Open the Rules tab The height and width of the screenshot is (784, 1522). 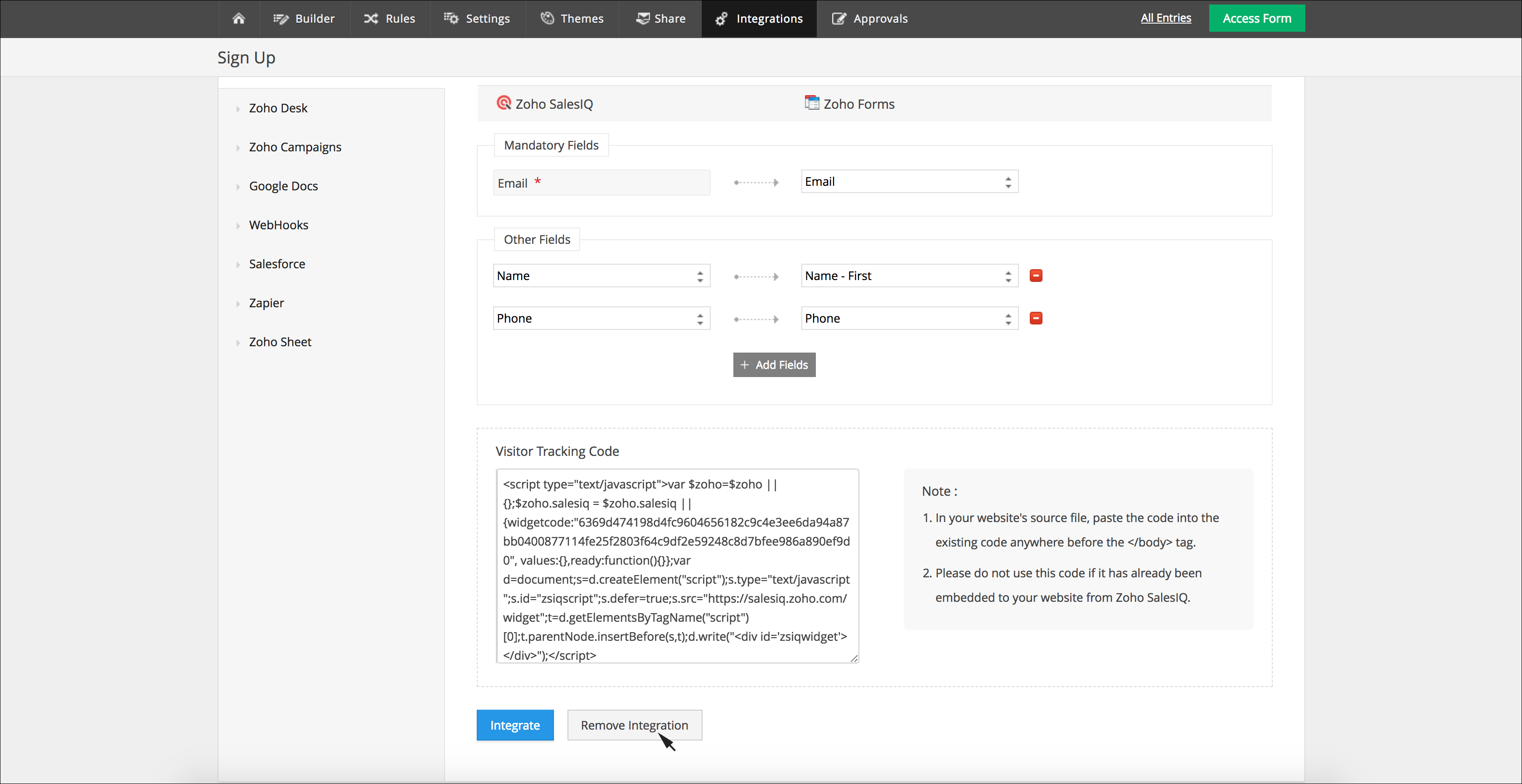click(x=389, y=18)
